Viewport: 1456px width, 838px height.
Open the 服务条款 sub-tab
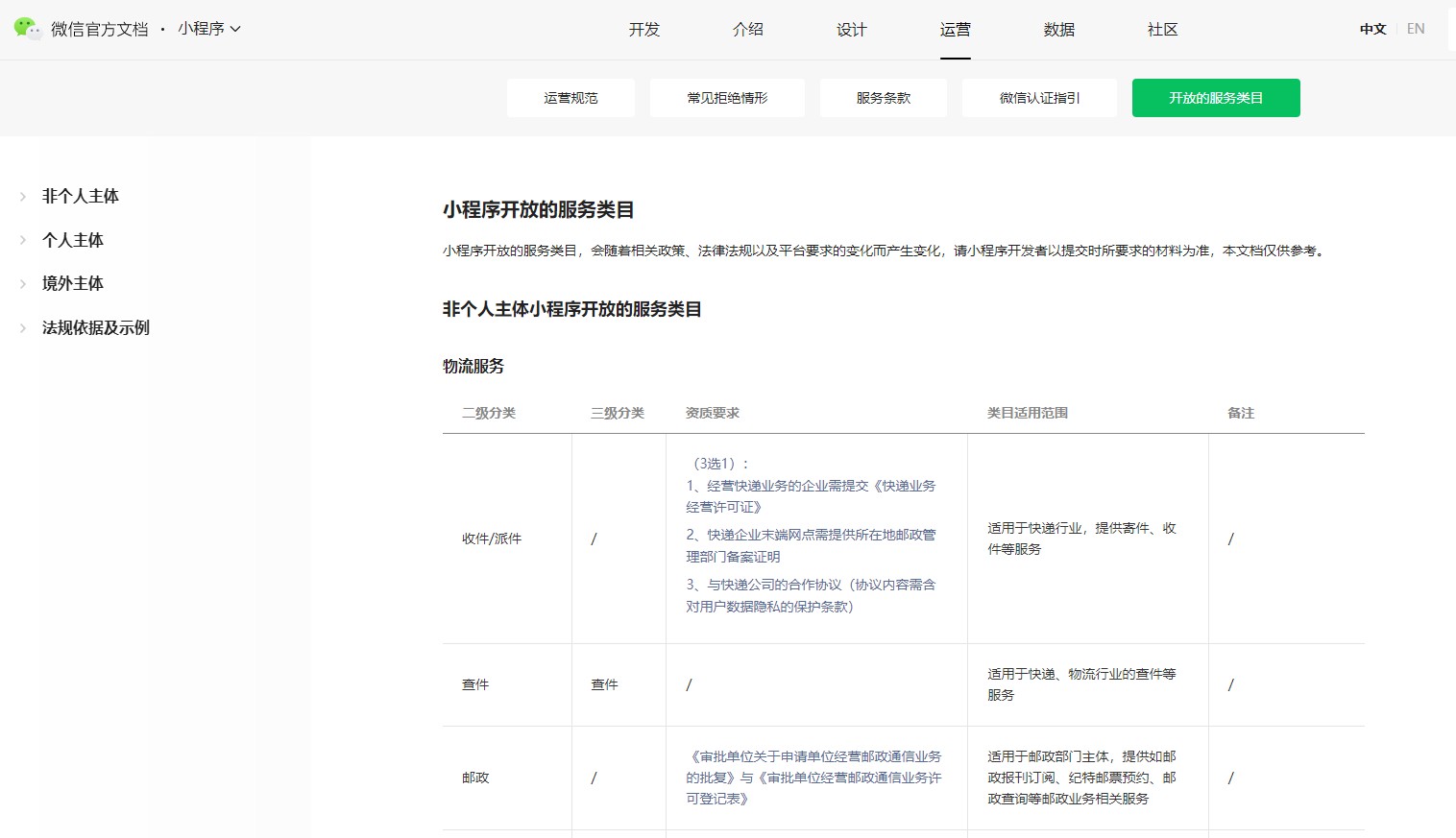click(884, 98)
